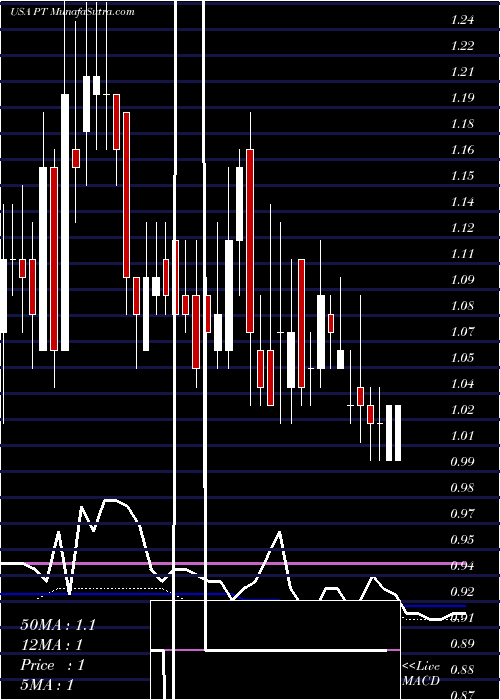Click the 1.24 price axis label
Image resolution: width=500 pixels, height=700 pixels.
click(462, 20)
